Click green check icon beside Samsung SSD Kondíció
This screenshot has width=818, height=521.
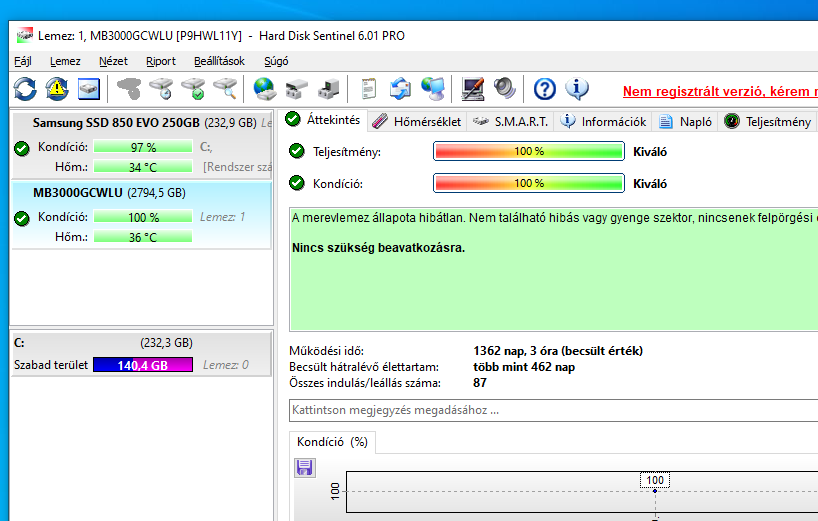[22, 149]
